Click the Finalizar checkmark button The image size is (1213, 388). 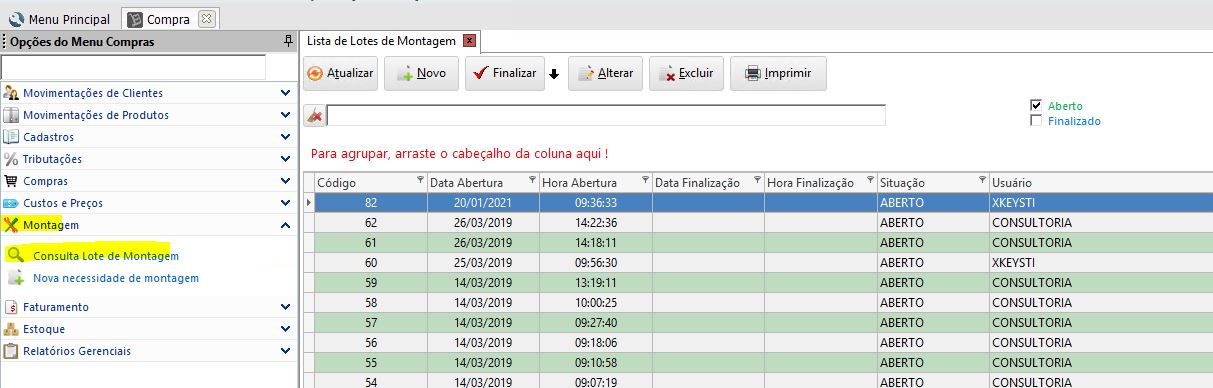pos(503,74)
